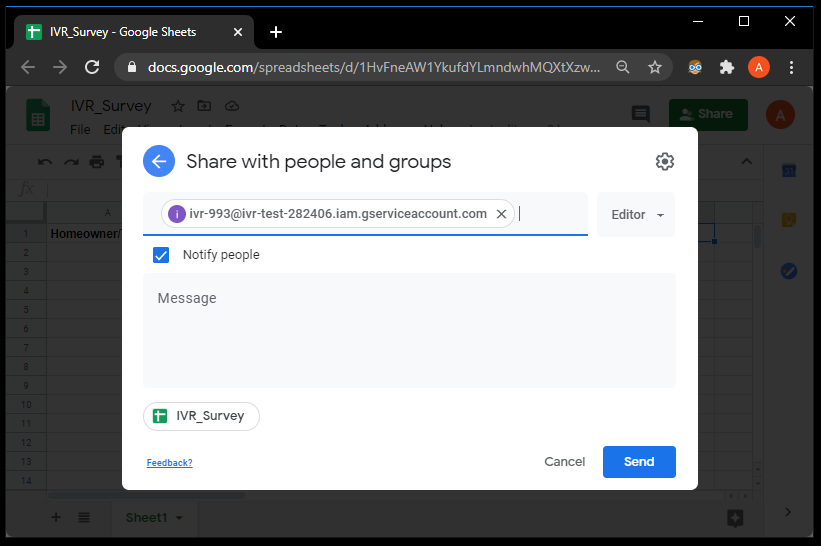Select row 5 header
This screenshot has height=546, width=821.
(26, 309)
